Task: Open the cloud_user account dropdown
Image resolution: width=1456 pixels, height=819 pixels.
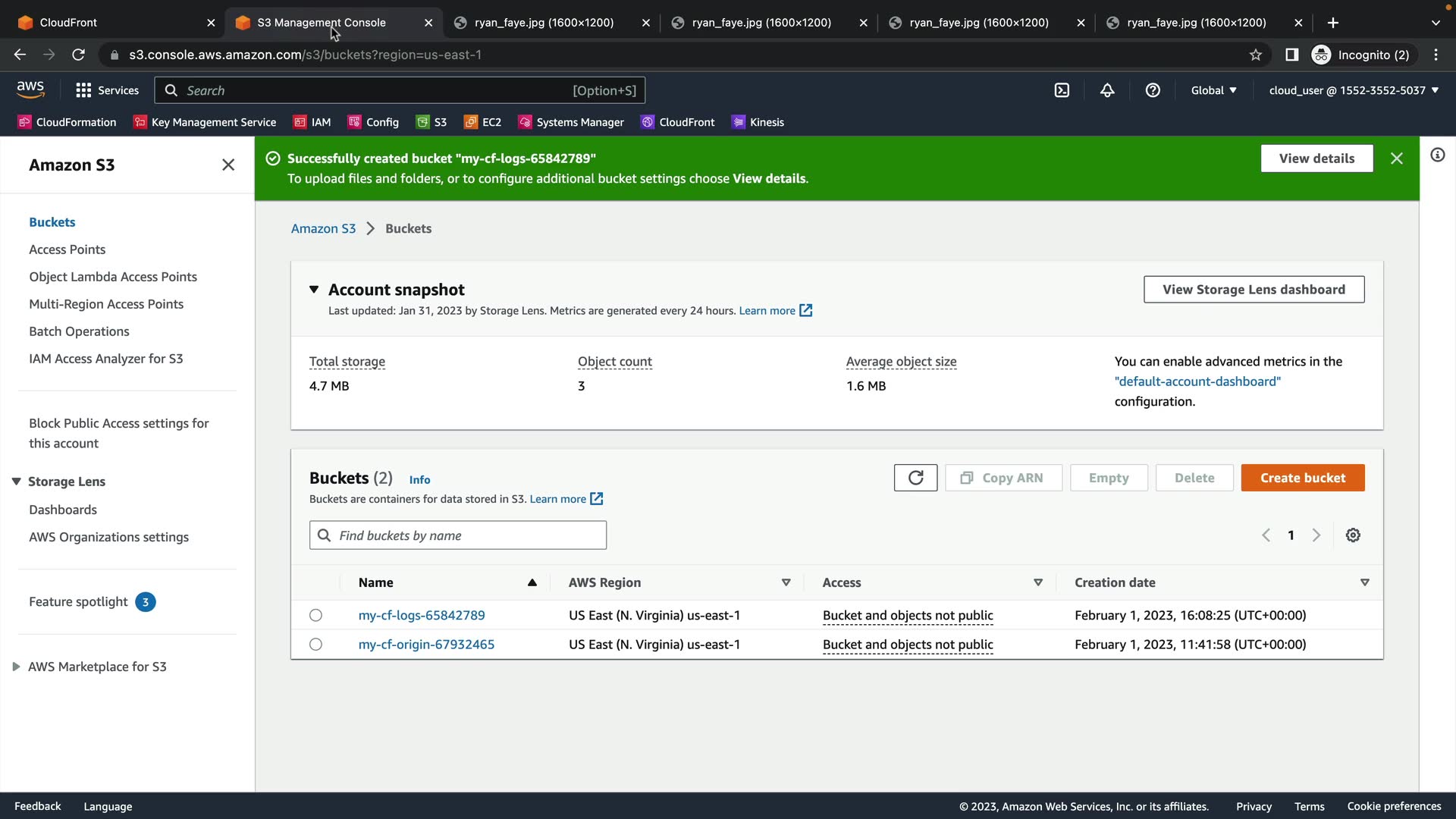Action: pos(1354,90)
